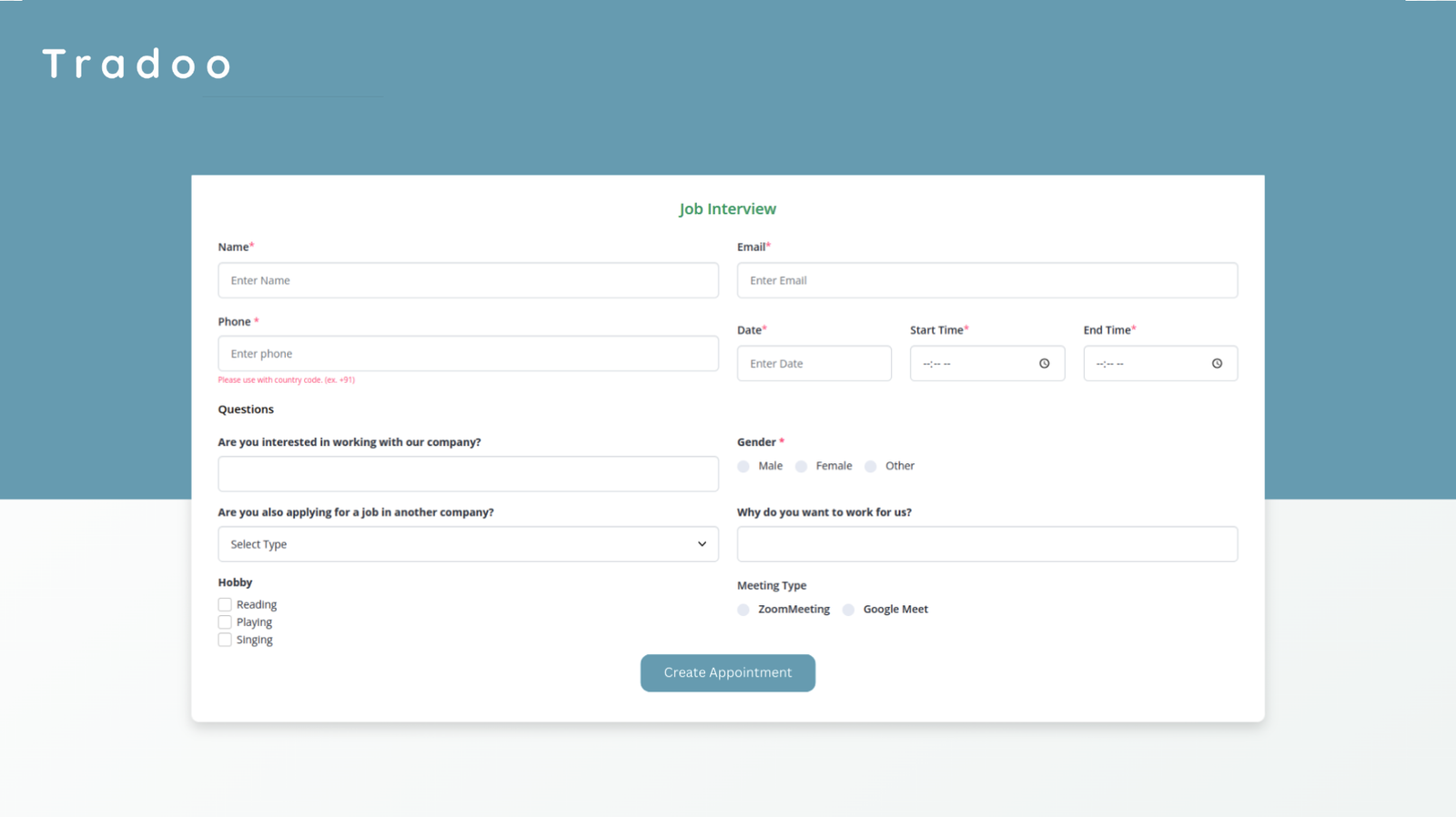Tick the Playing hobby checkbox

[225, 622]
